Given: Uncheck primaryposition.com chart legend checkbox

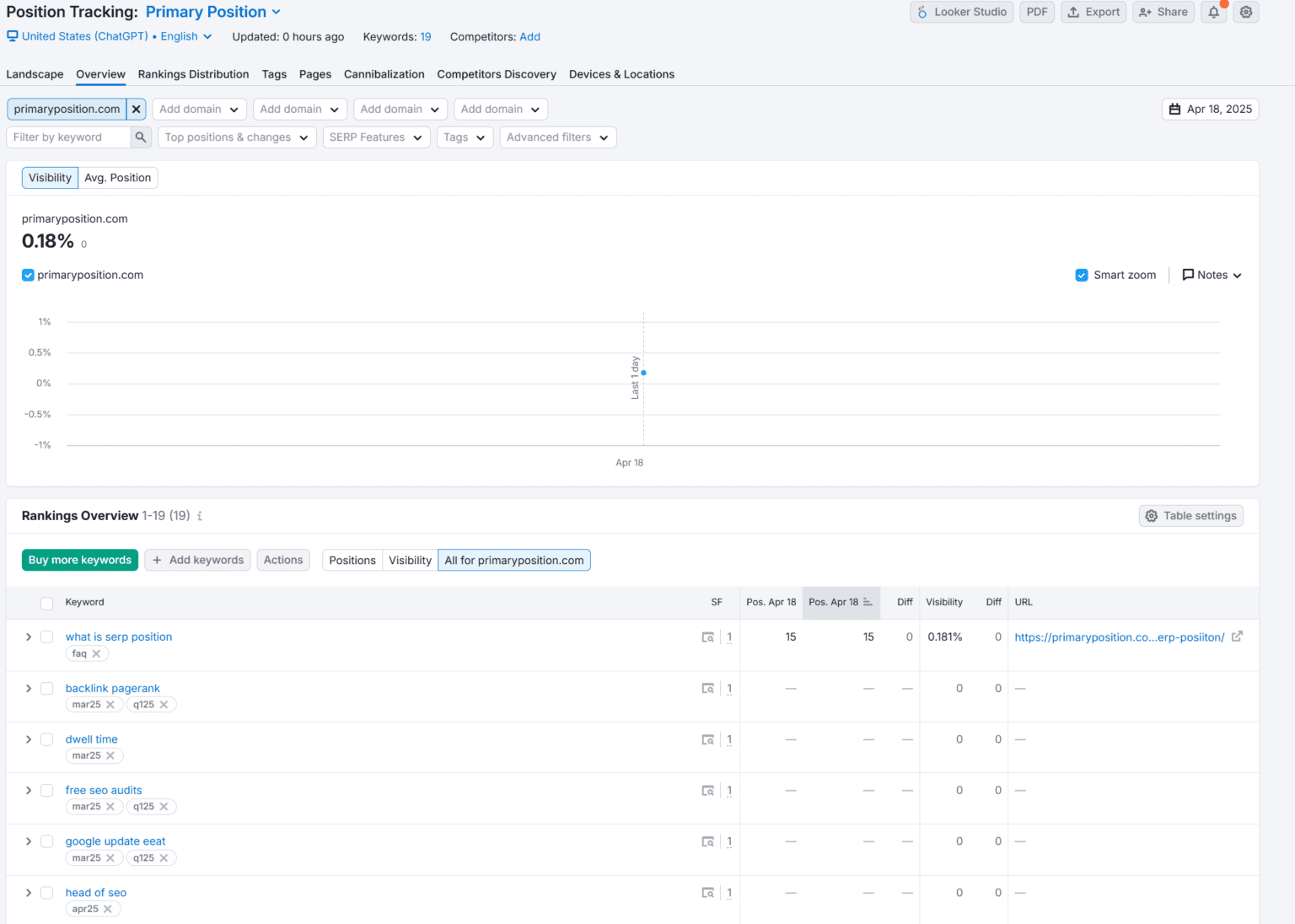Looking at the screenshot, I should pos(28,275).
